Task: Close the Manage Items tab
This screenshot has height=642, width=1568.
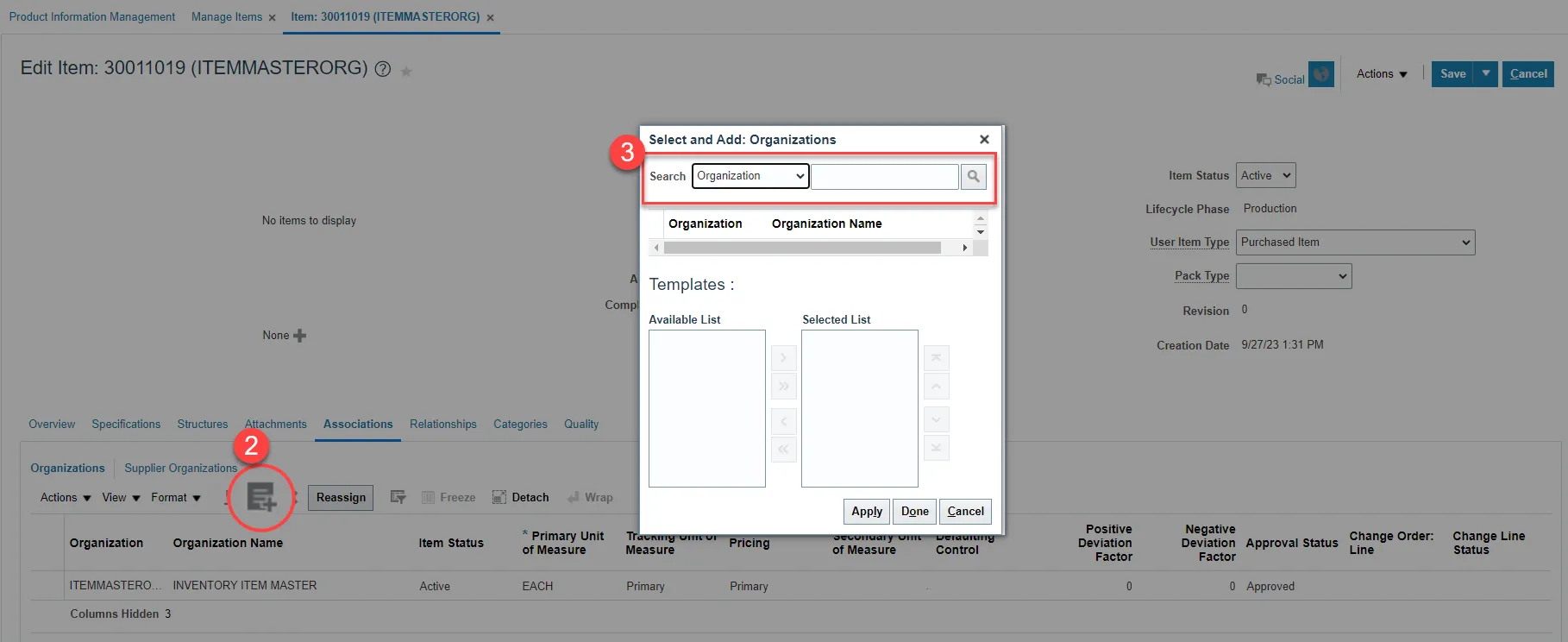Action: coord(272,18)
